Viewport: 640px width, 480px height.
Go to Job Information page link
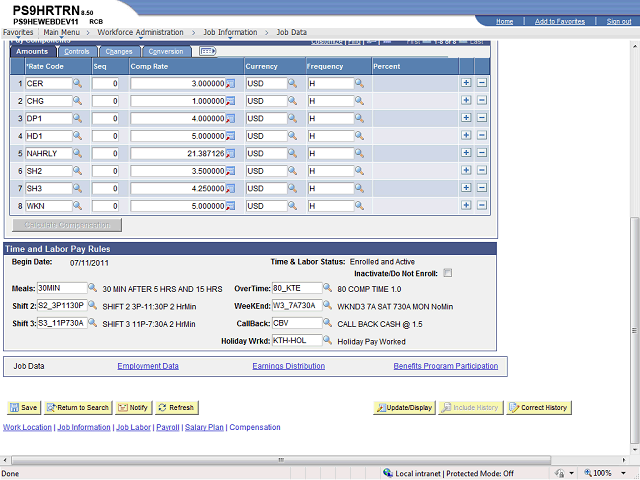tap(84, 427)
